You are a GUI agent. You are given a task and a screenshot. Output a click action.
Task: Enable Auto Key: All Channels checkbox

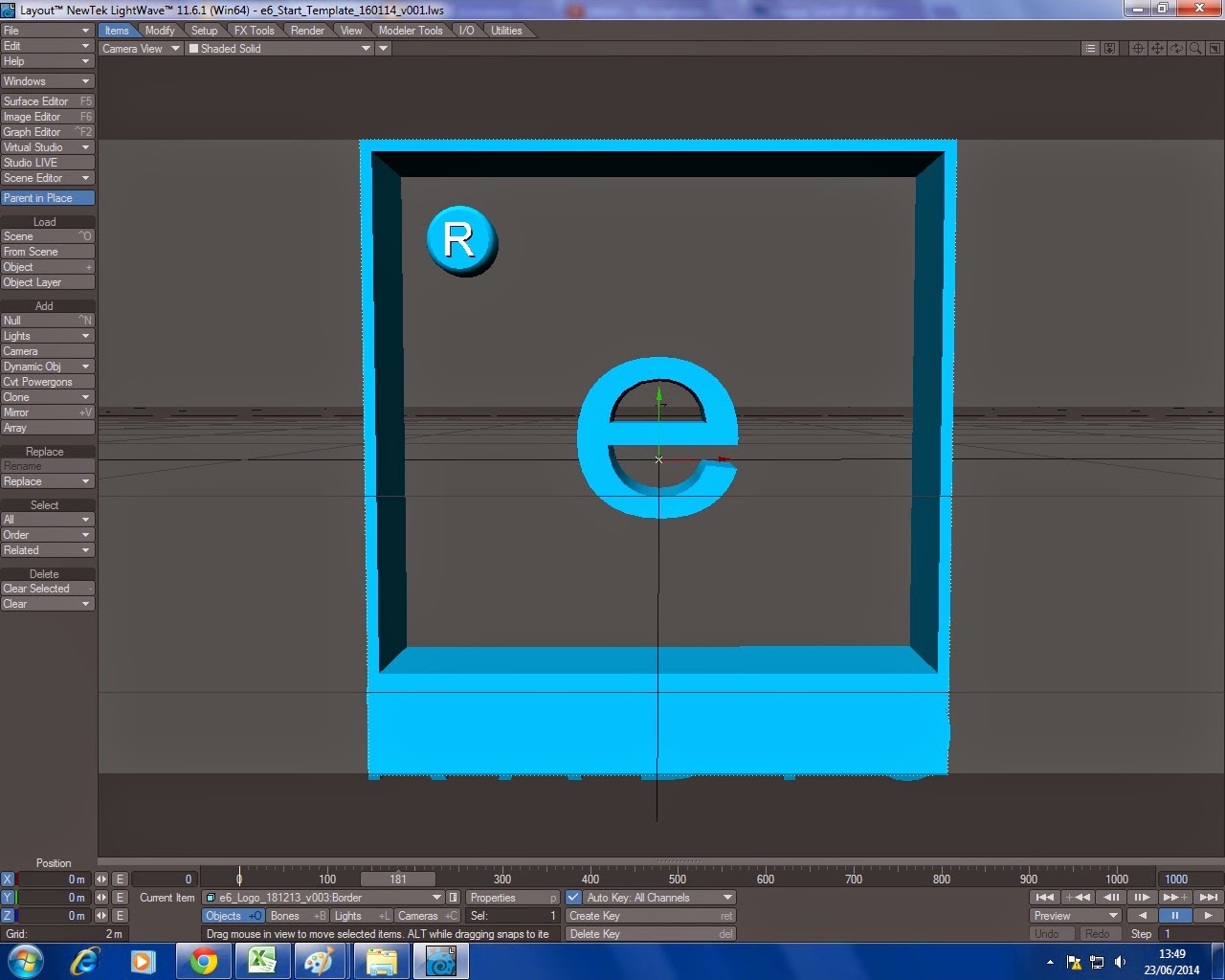571,898
